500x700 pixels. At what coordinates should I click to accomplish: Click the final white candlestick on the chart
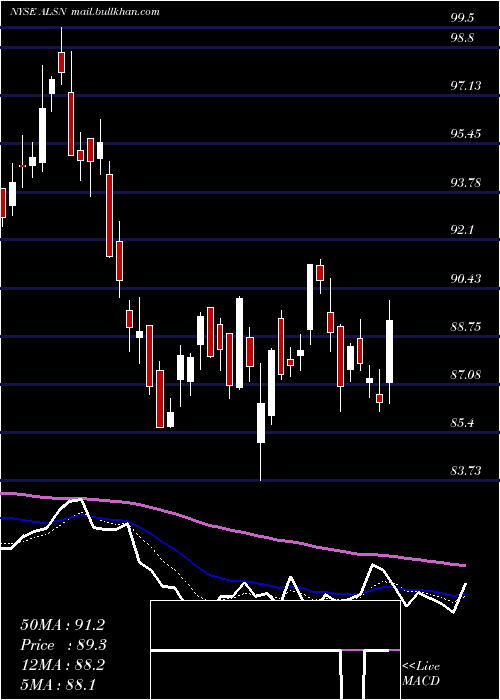click(x=389, y=352)
